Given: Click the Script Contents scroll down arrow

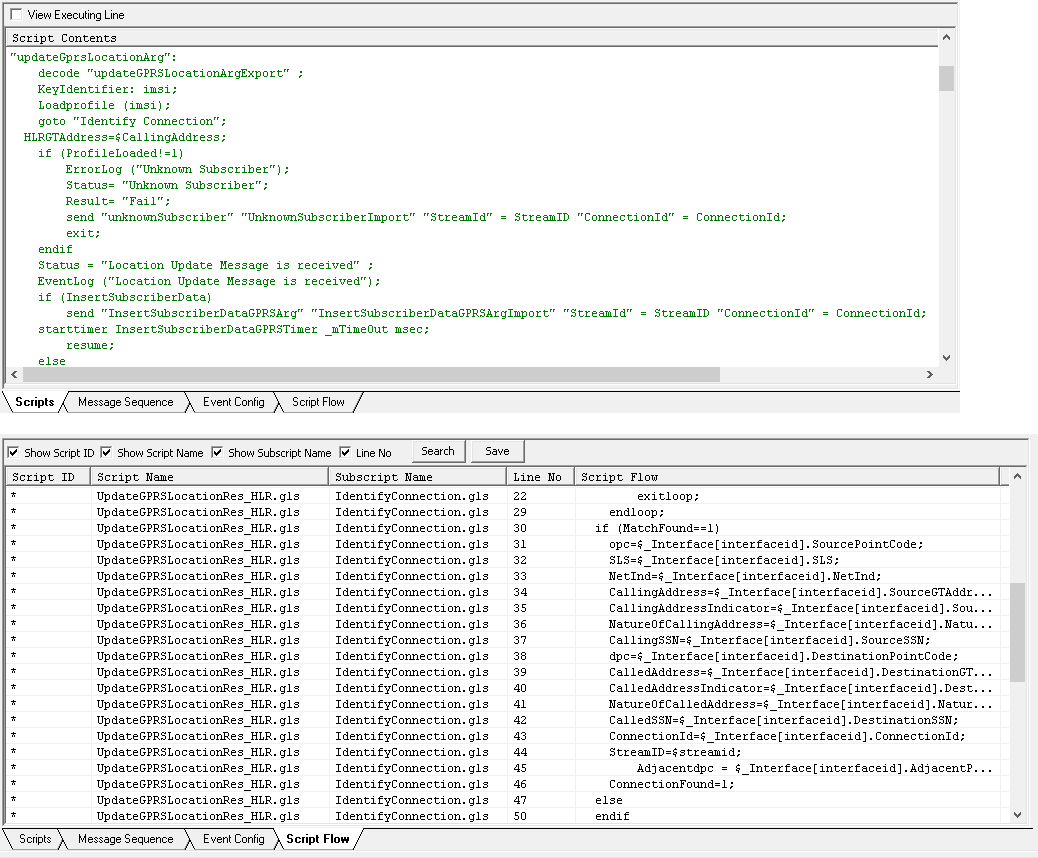Looking at the screenshot, I should 946,358.
